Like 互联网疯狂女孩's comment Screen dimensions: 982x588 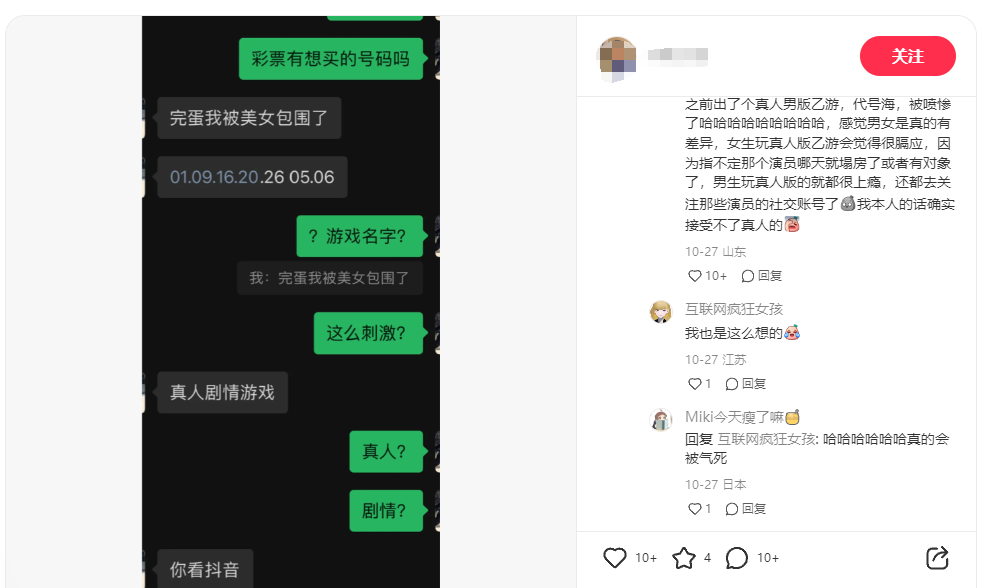tap(695, 384)
